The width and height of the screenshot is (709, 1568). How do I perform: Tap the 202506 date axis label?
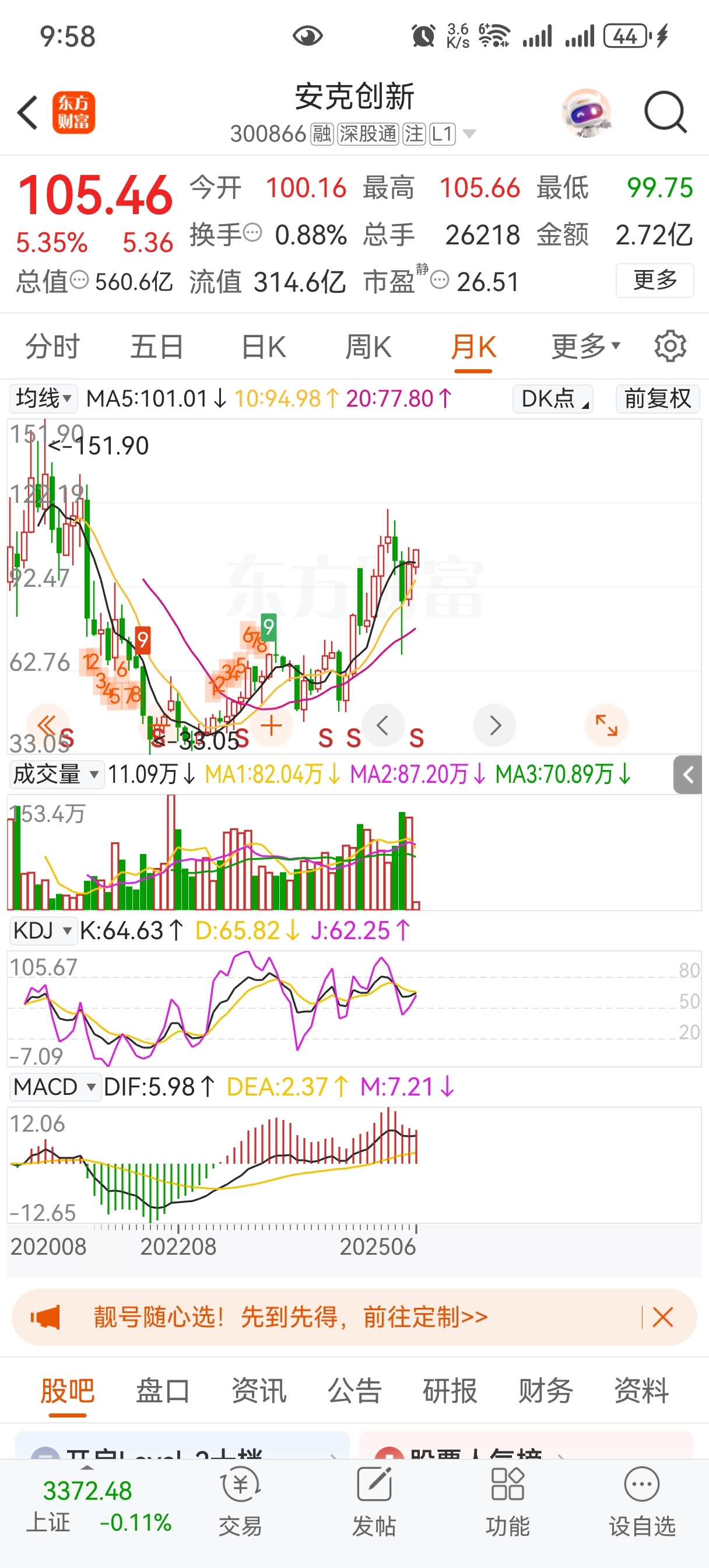(377, 1247)
